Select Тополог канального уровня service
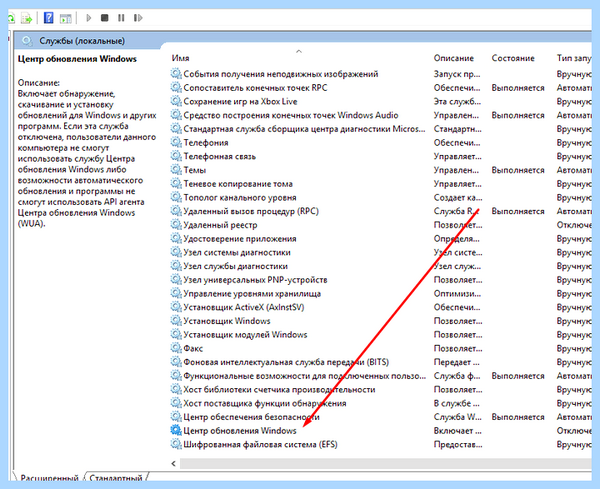Viewport: 600px width, 489px height. point(240,197)
